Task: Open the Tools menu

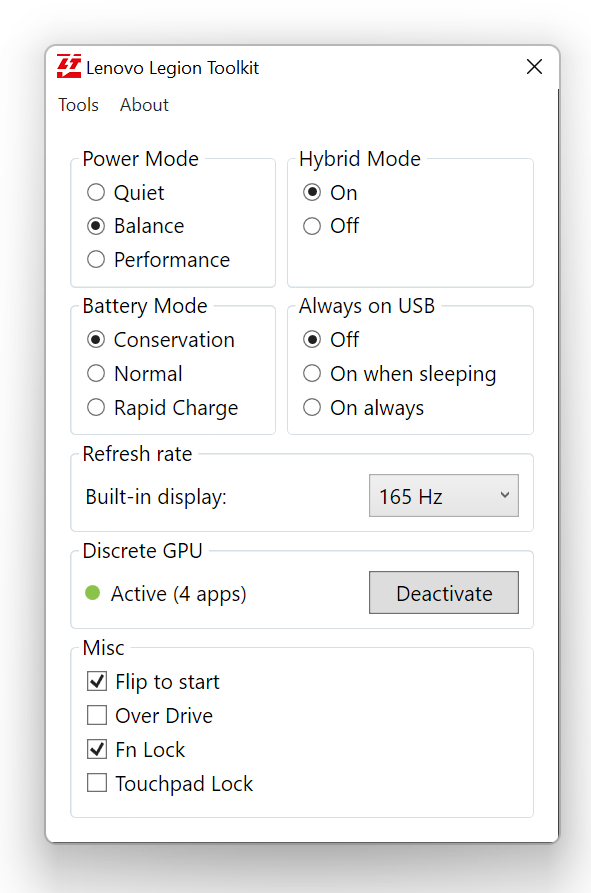Action: [79, 105]
